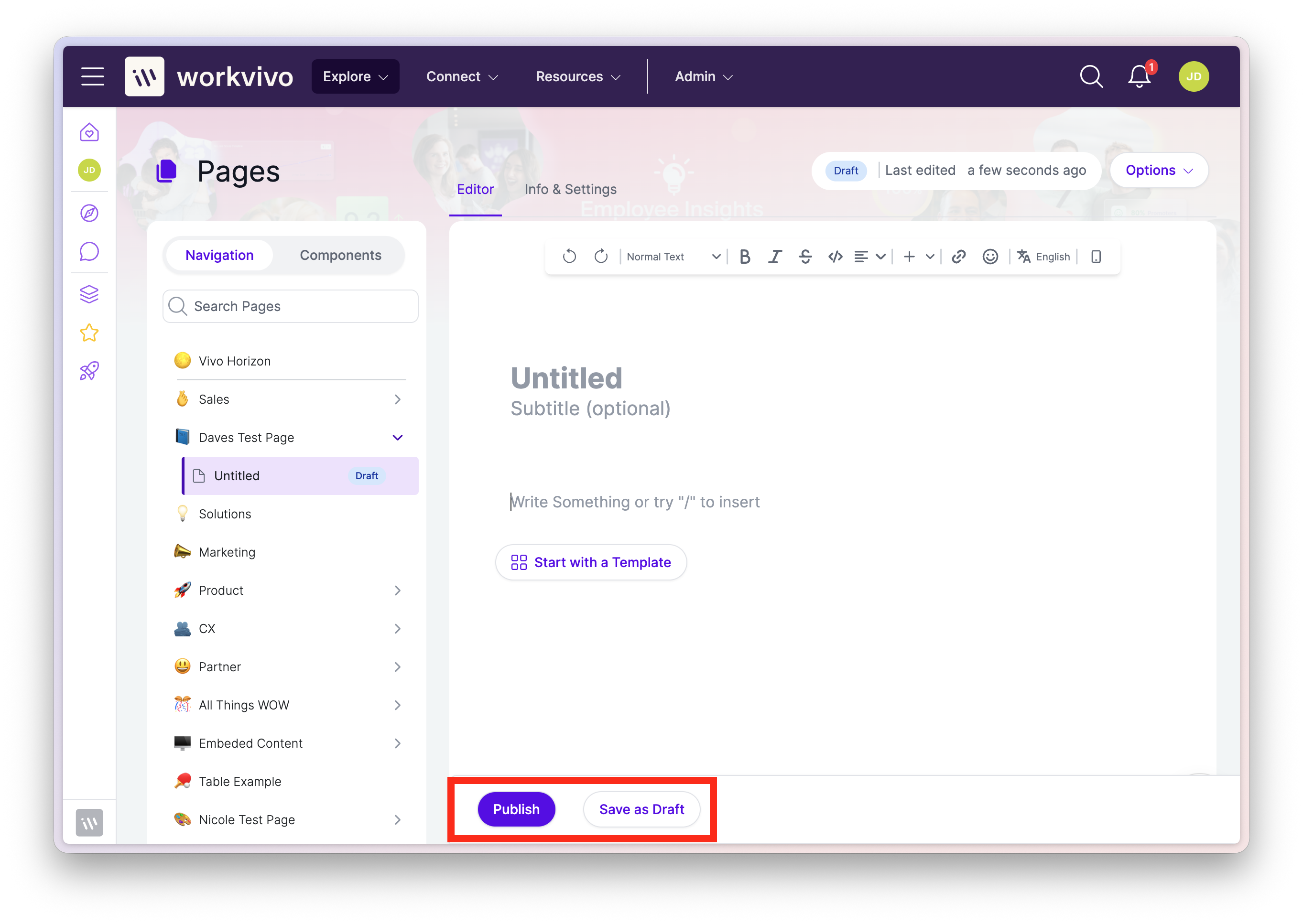1303x924 pixels.
Task: Click Start with a Template
Action: pos(591,562)
